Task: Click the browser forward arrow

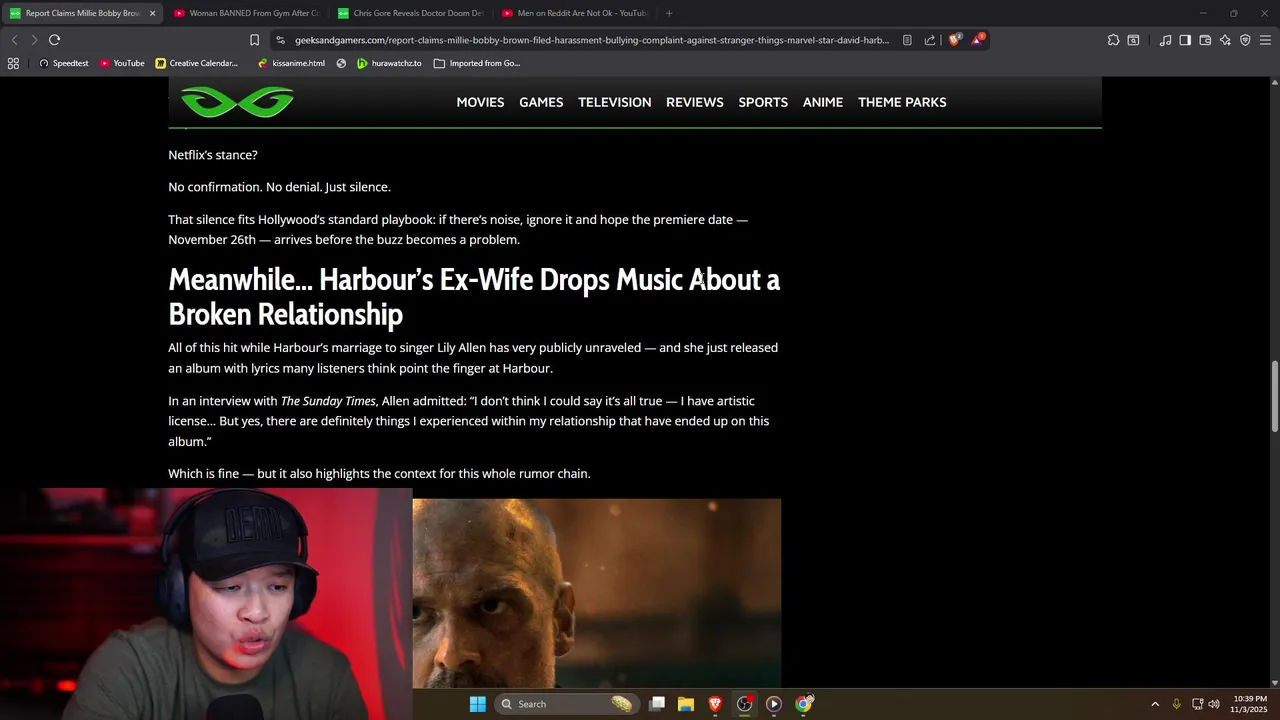Action: (x=34, y=40)
